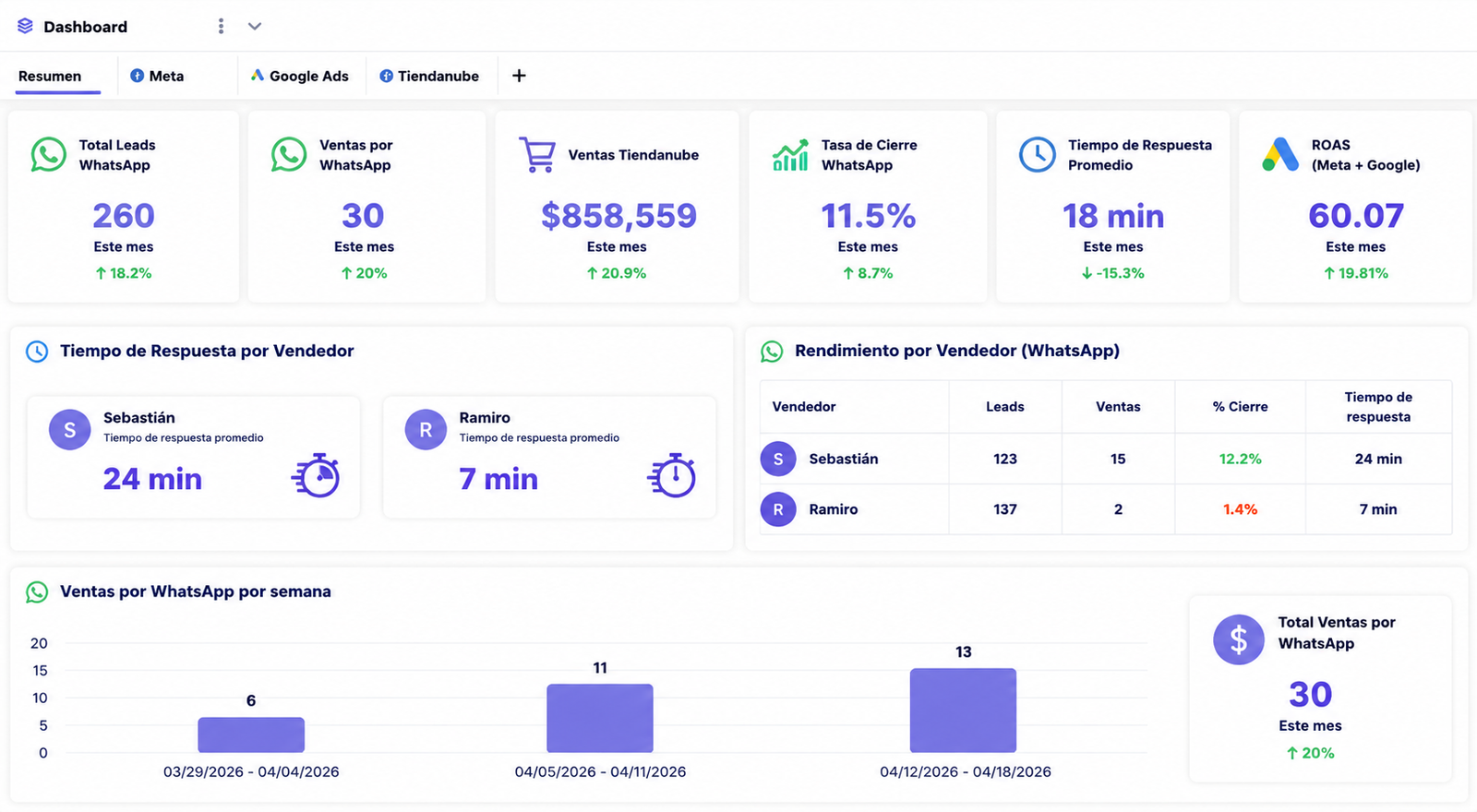Viewport: 1477px width, 812px height.
Task: Click the shopping cart icon in Ventas Tiendanube
Action: click(x=537, y=155)
